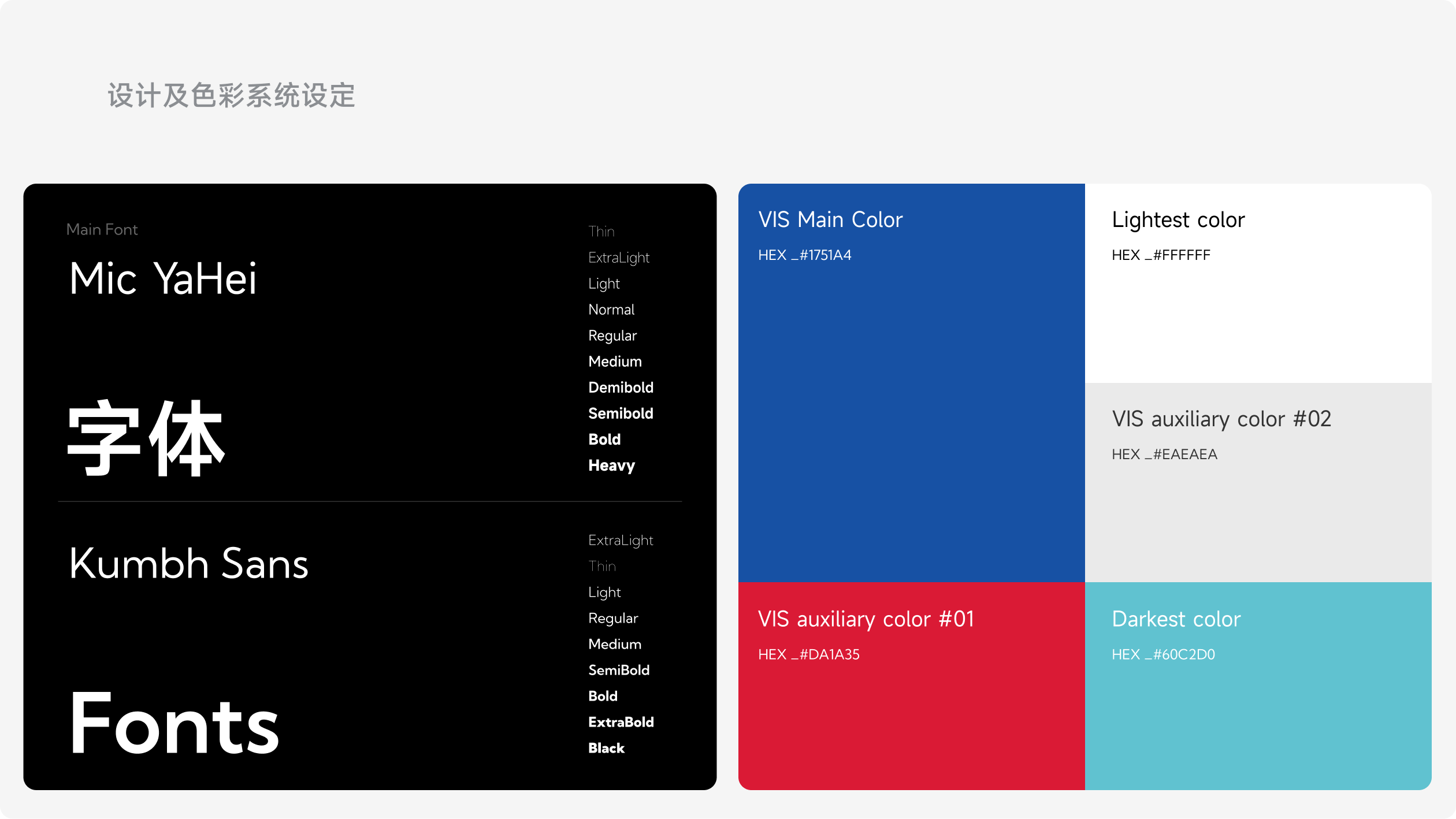
Task: Click the HEX _#60C2D0 label
Action: (1162, 654)
